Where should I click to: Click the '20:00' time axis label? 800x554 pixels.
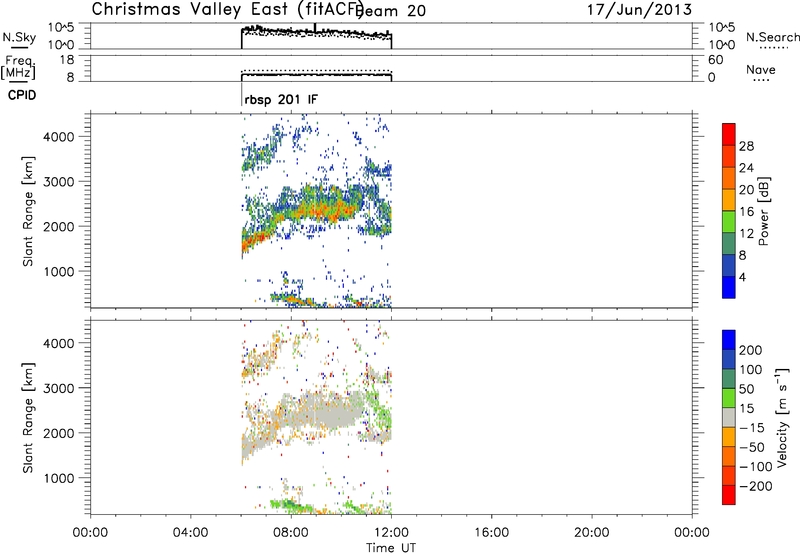click(x=591, y=533)
